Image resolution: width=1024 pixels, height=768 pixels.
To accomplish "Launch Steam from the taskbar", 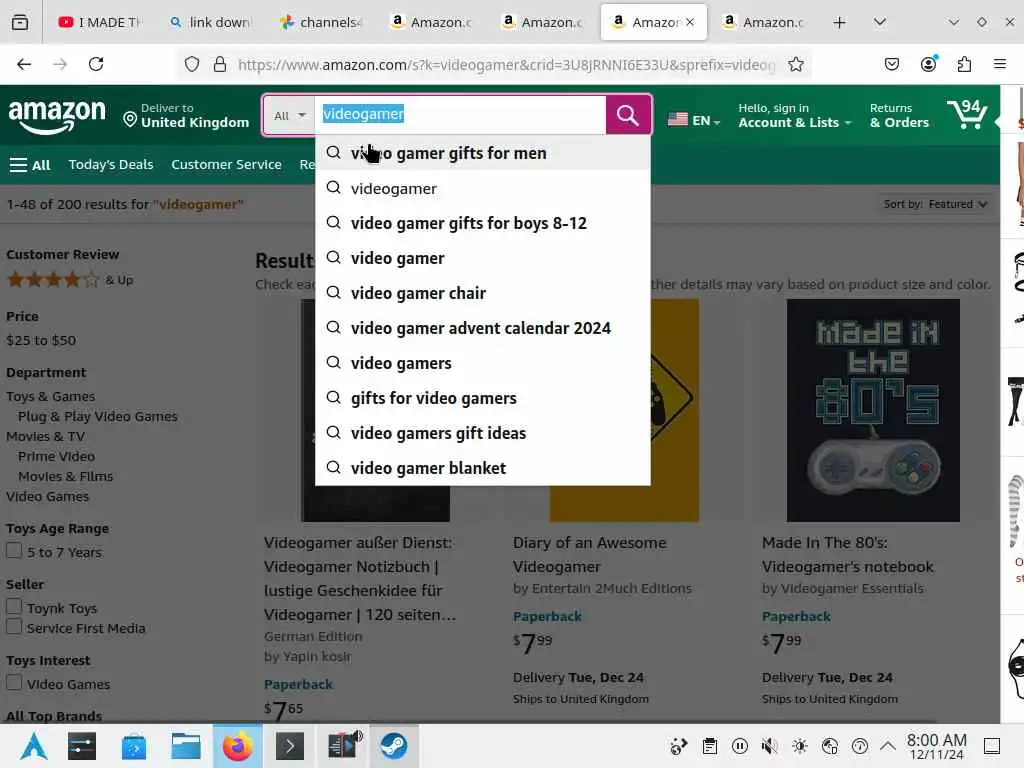I will (394, 746).
